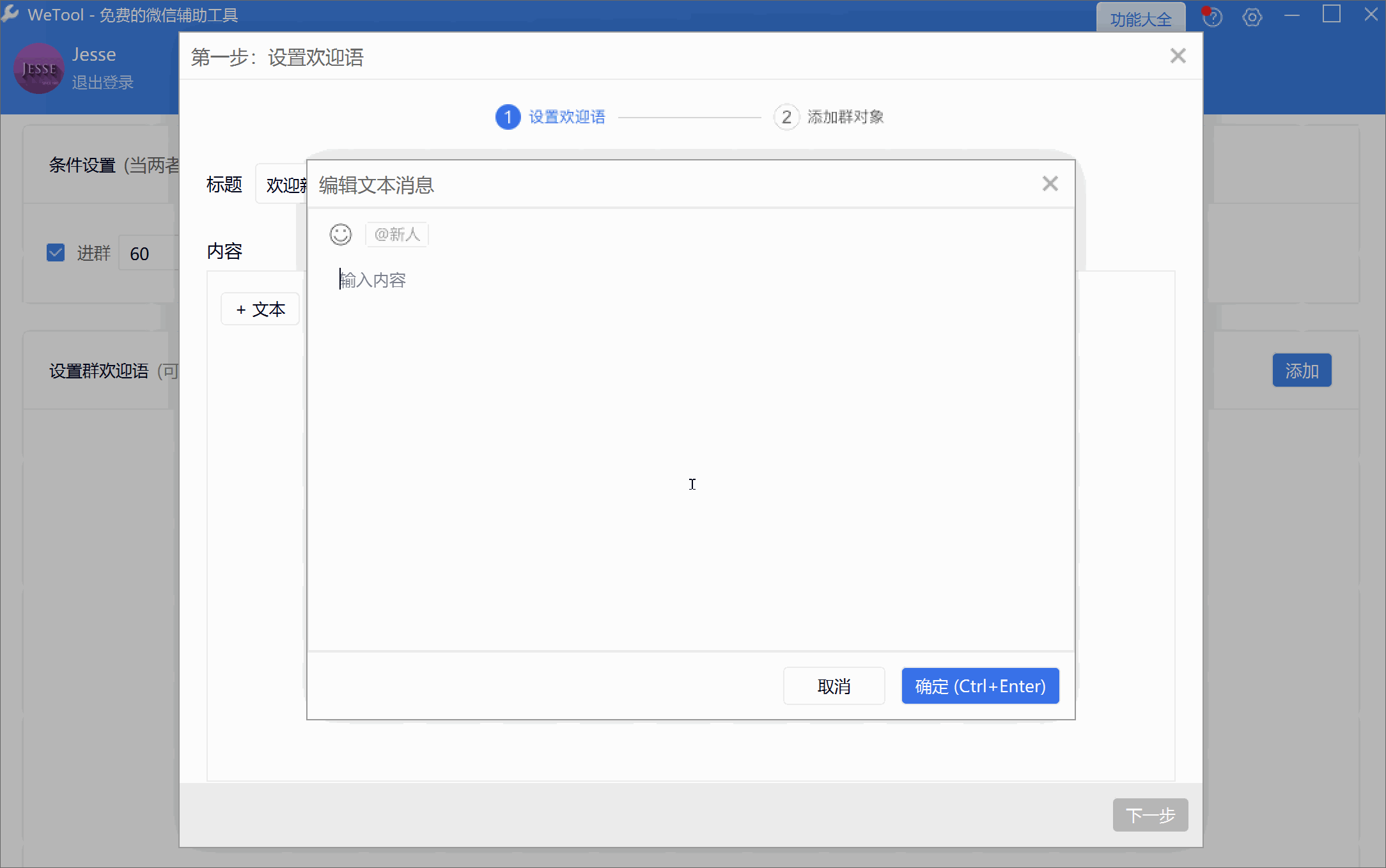Select step 2 添加群对象 indicator
1386x868 pixels.
786,117
